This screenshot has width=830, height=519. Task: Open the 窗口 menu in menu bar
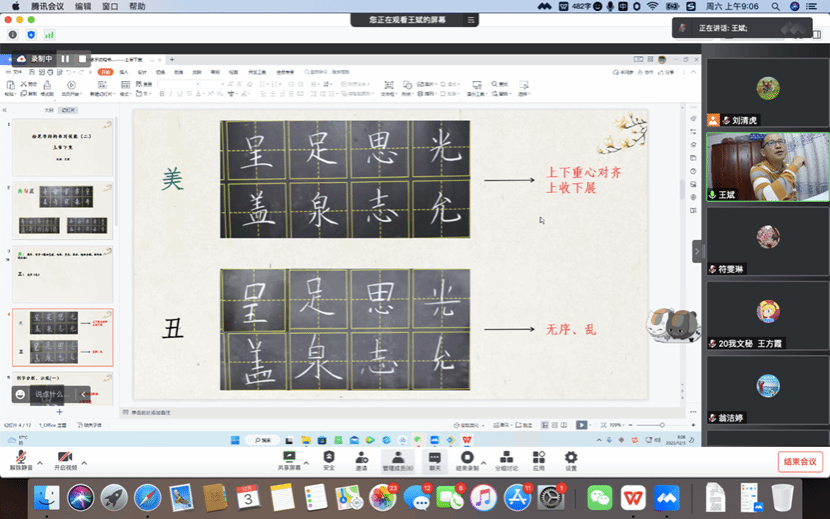110,6
